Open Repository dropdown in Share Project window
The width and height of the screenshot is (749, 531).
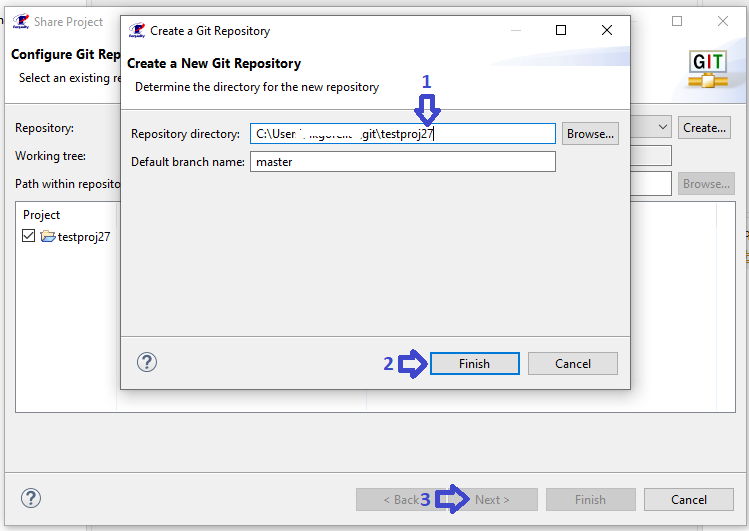point(663,127)
